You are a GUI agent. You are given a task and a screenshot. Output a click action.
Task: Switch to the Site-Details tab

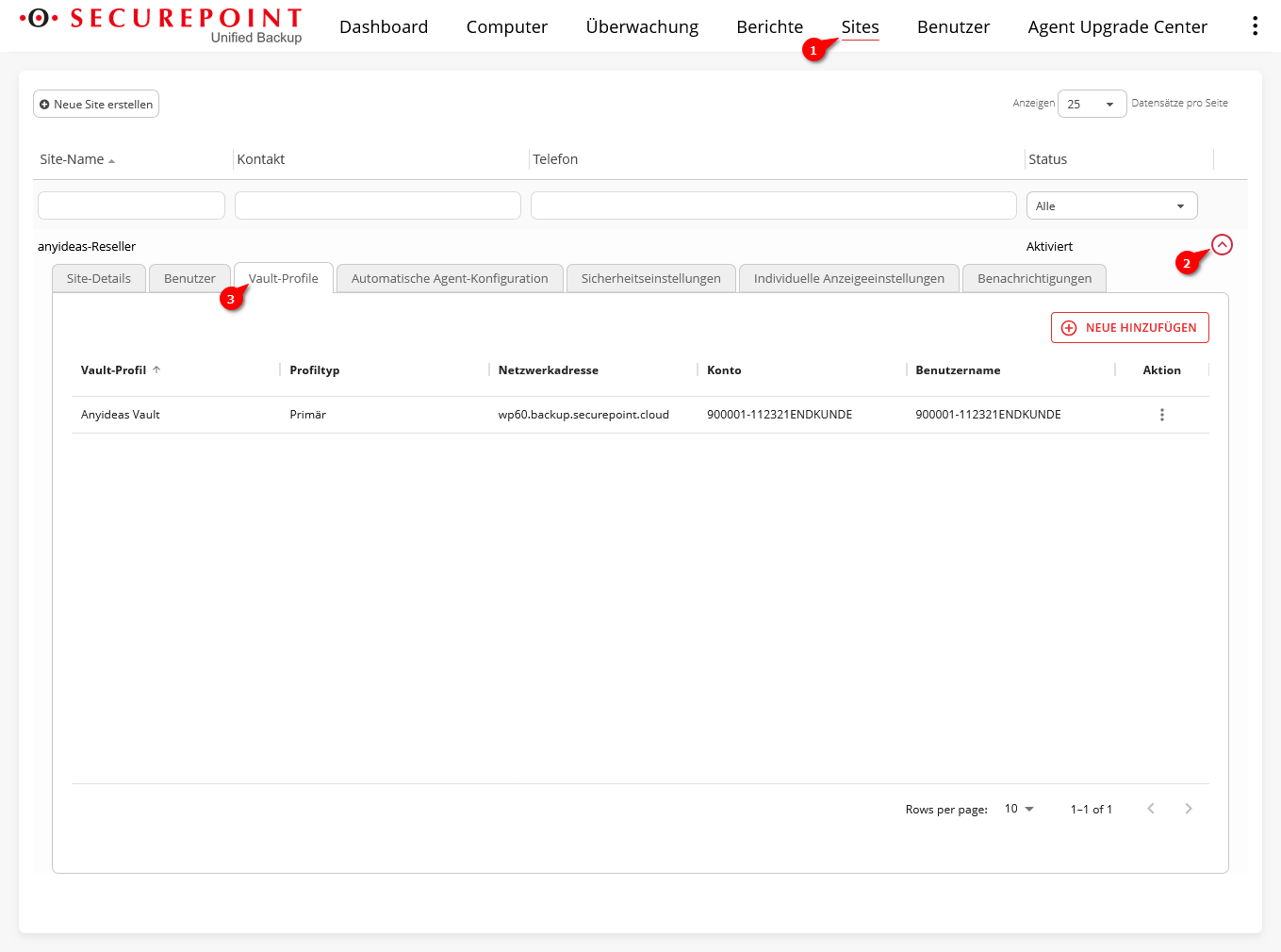(x=99, y=279)
